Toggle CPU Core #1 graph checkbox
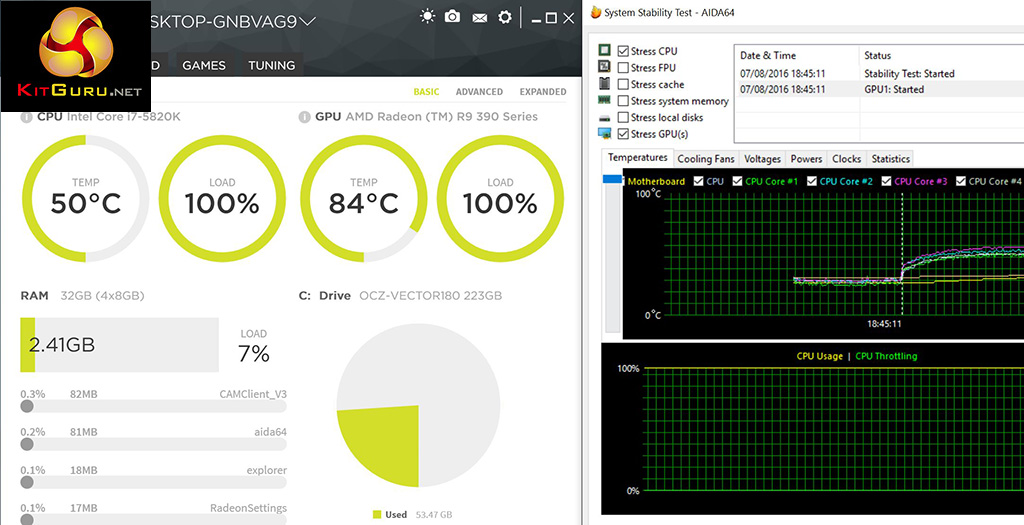 coord(737,181)
